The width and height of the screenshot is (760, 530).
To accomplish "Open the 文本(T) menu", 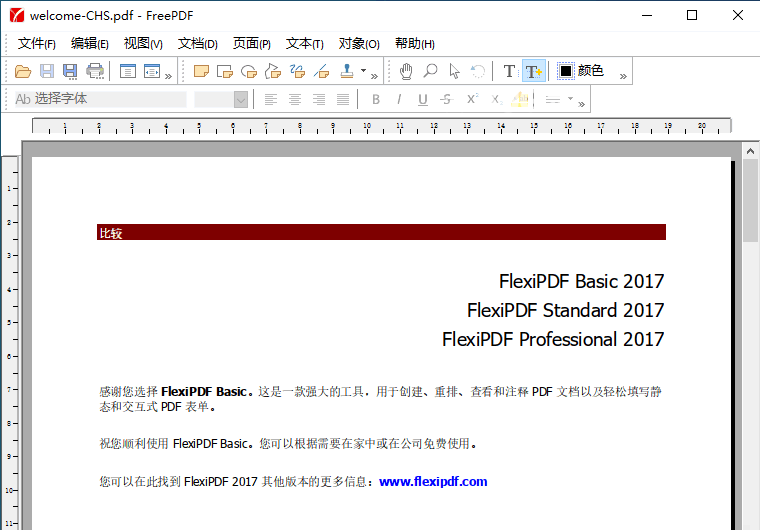I will (x=305, y=44).
